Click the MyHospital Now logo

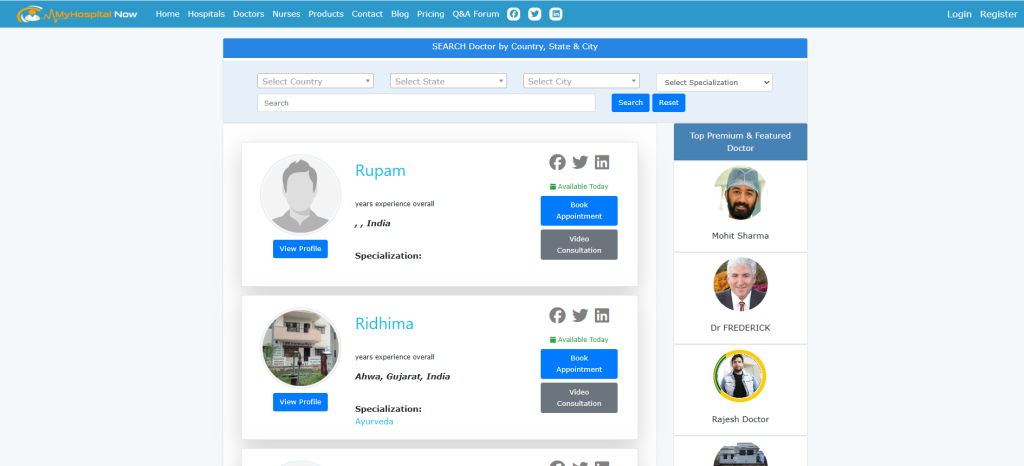point(77,14)
